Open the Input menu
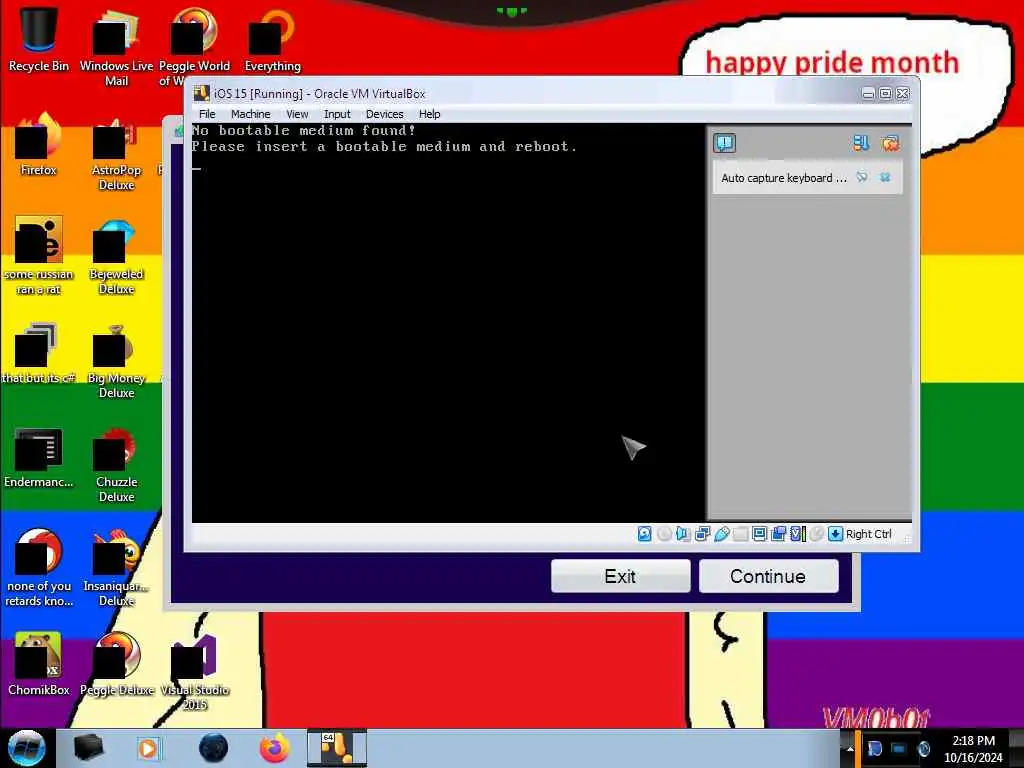The image size is (1024, 768). [337, 114]
